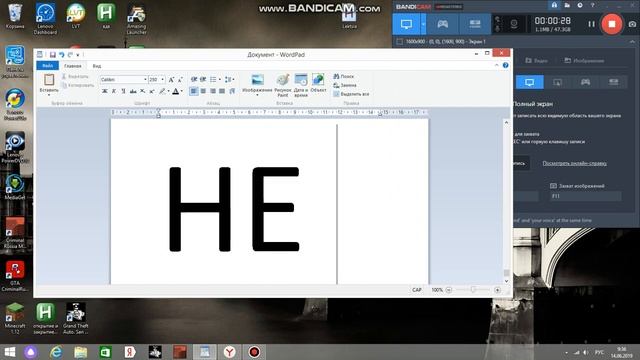Image resolution: width=640 pixels, height=360 pixels.
Task: Adjust the WordPad zoom slider
Action: (x=473, y=290)
